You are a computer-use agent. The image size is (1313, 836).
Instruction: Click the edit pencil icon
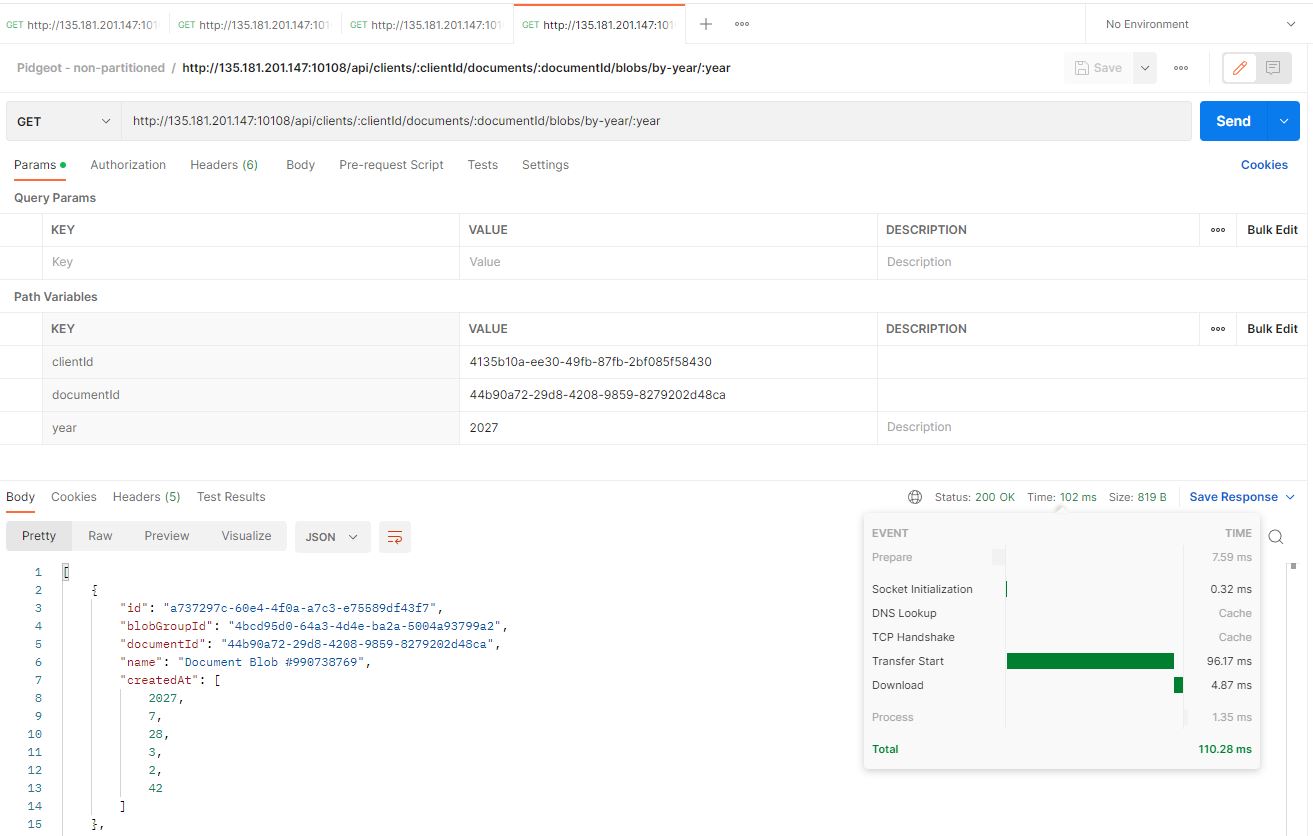[x=1240, y=68]
